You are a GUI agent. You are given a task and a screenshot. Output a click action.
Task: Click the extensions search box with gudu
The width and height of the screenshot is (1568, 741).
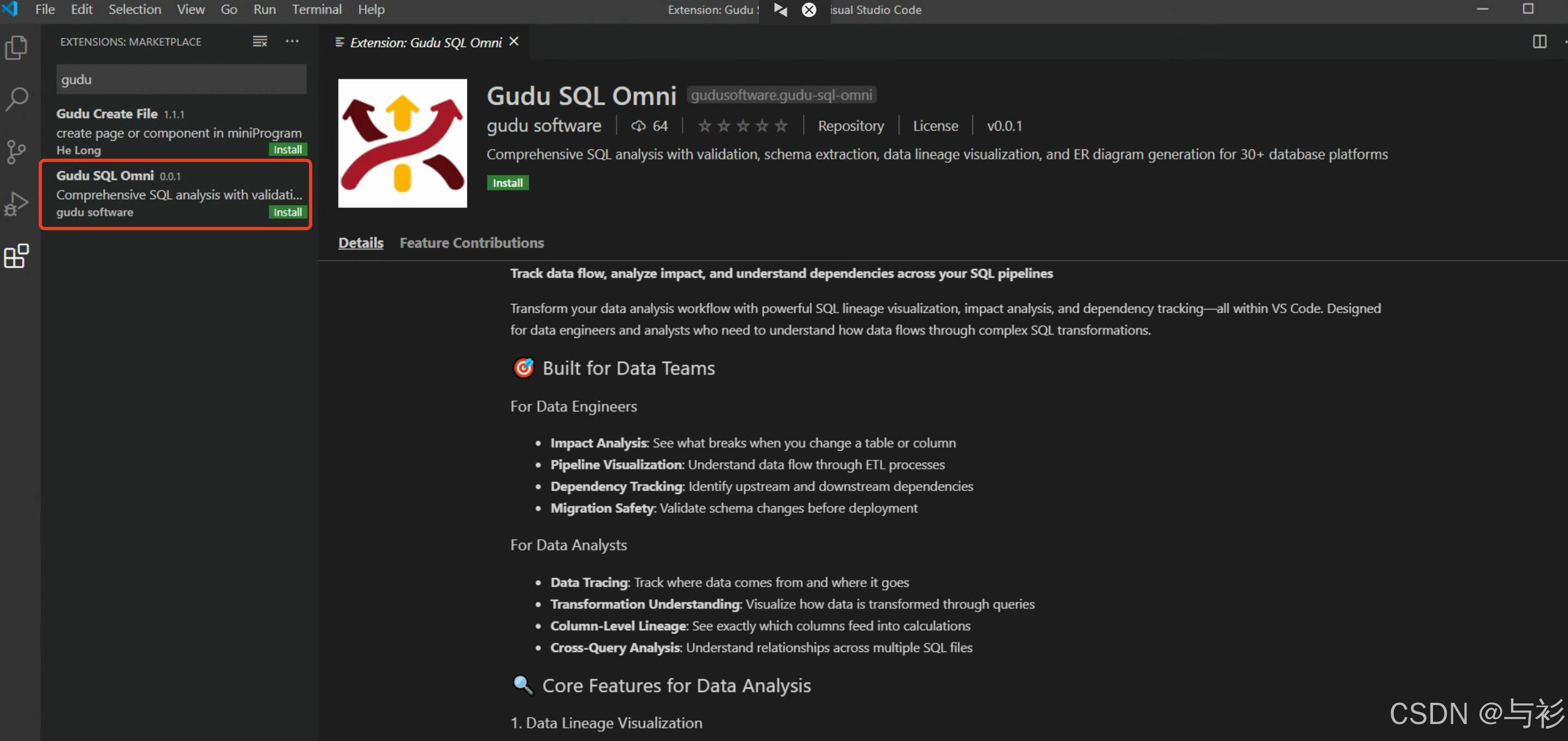point(181,80)
